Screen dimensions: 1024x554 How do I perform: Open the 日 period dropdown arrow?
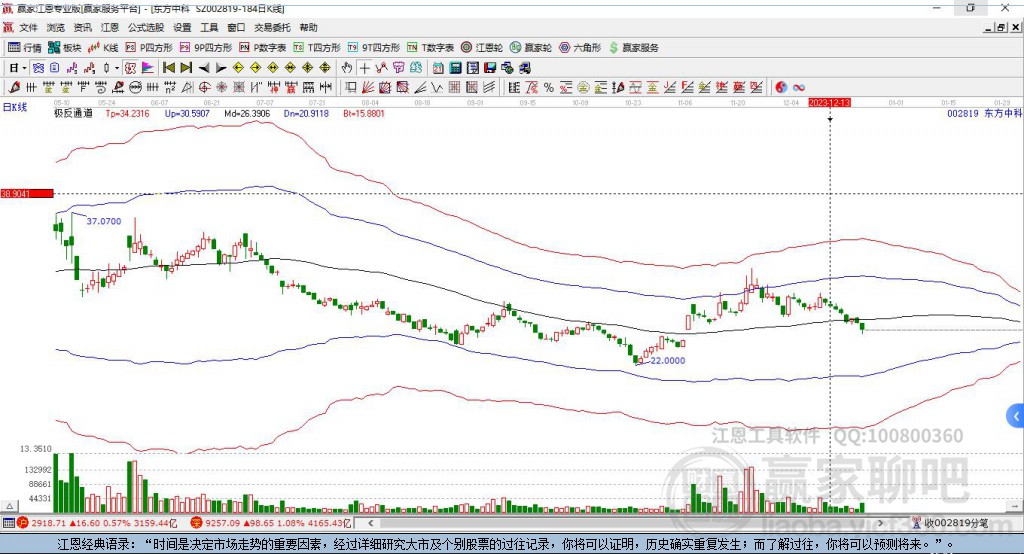tap(24, 68)
